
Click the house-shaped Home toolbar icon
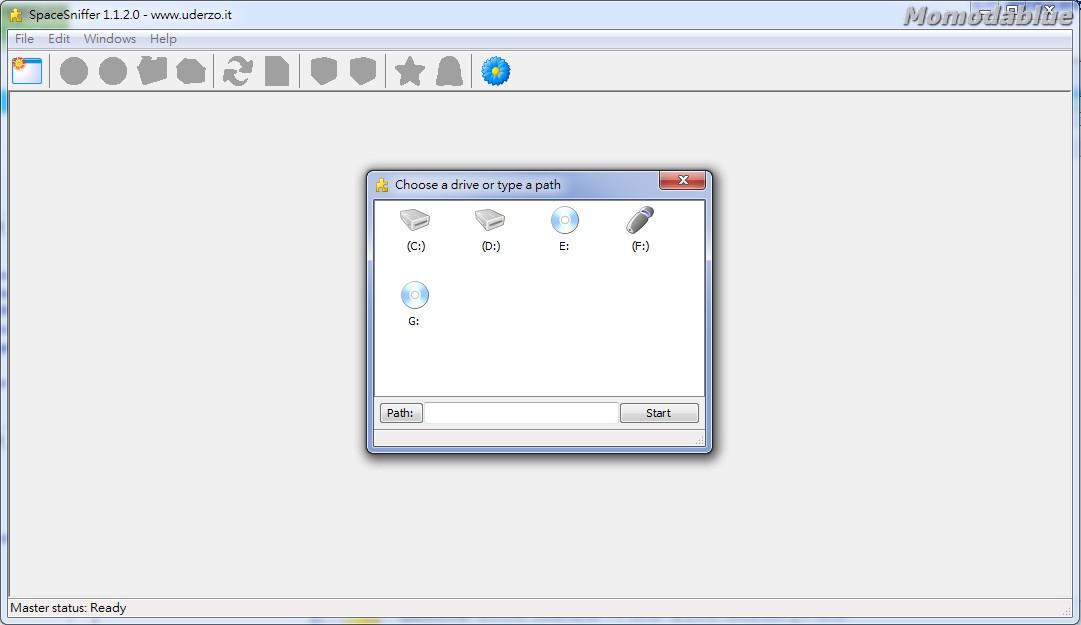pos(191,71)
